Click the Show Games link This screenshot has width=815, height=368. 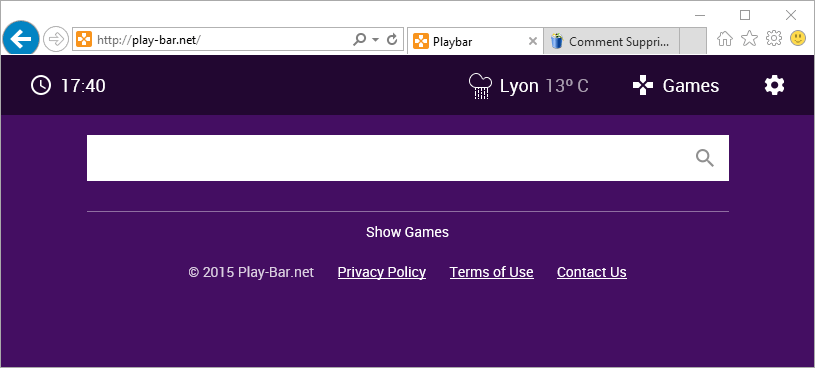coord(408,232)
